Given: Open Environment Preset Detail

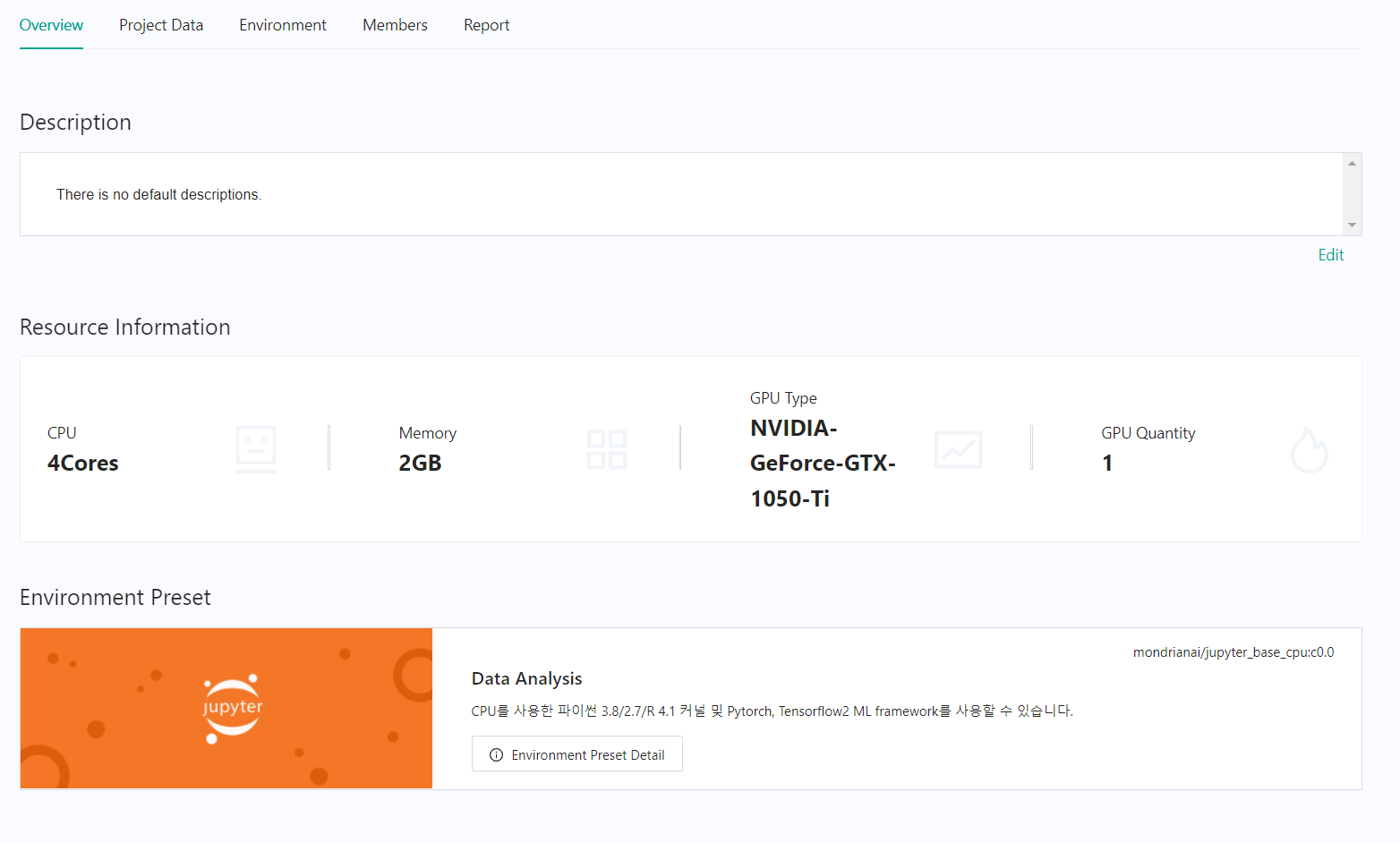Looking at the screenshot, I should [x=577, y=754].
